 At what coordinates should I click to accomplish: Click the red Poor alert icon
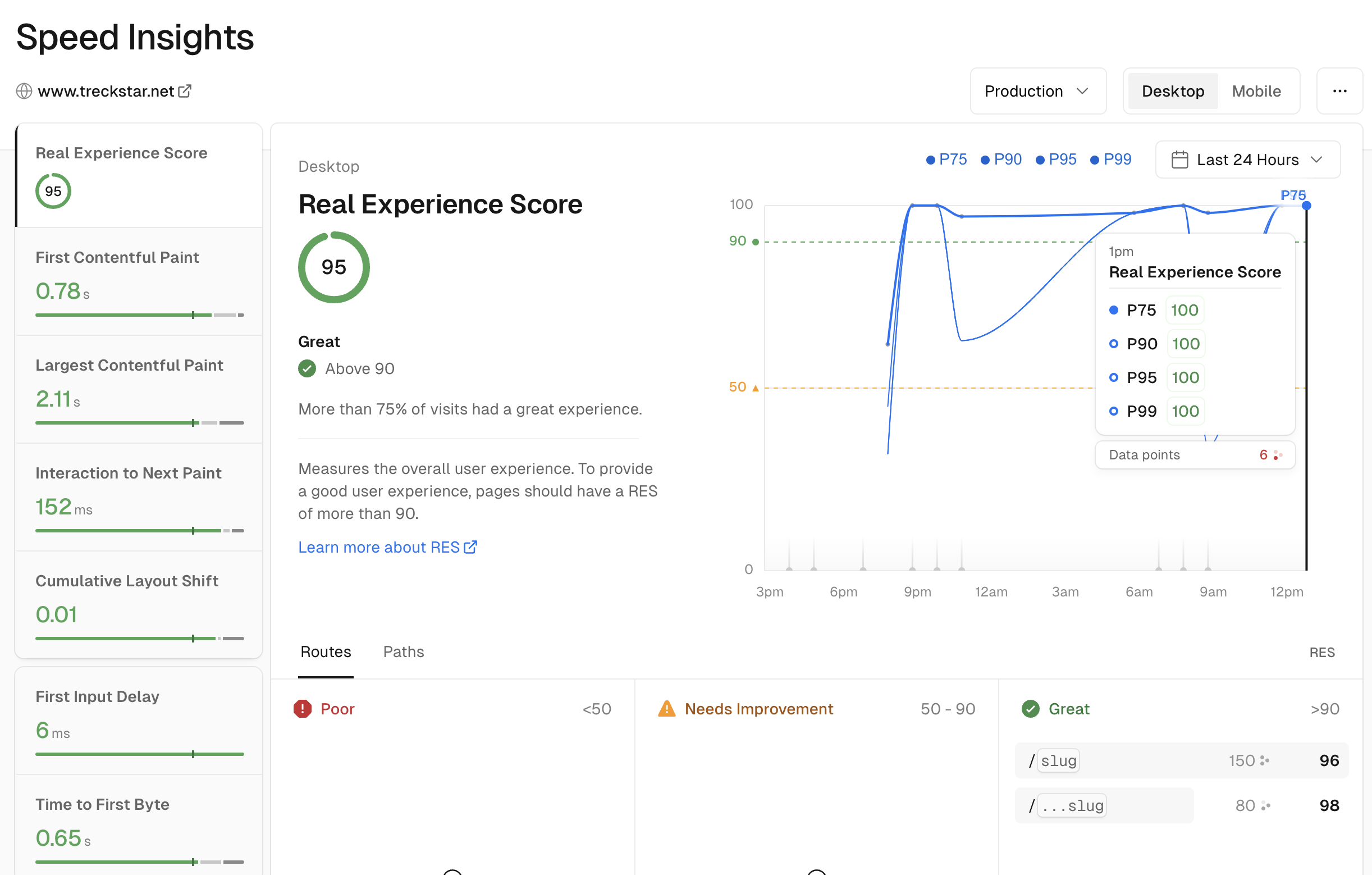[x=302, y=709]
